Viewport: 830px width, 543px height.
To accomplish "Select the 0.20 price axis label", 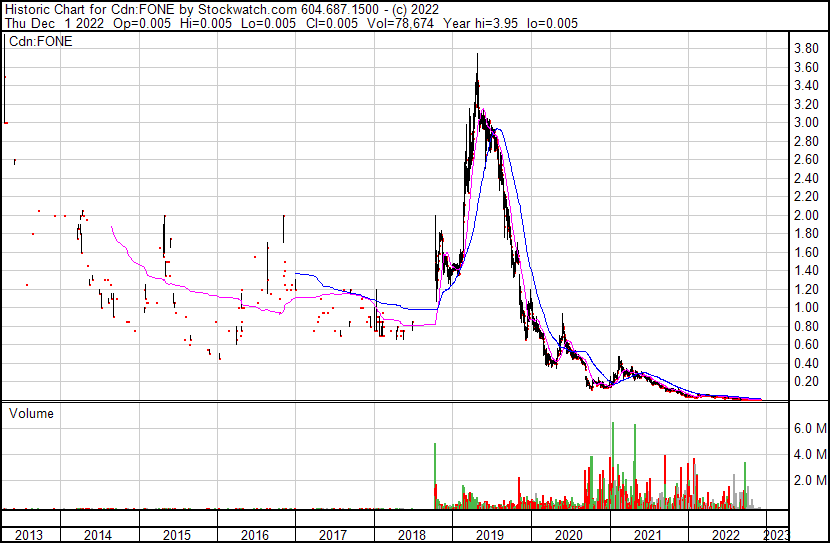I will 805,382.
